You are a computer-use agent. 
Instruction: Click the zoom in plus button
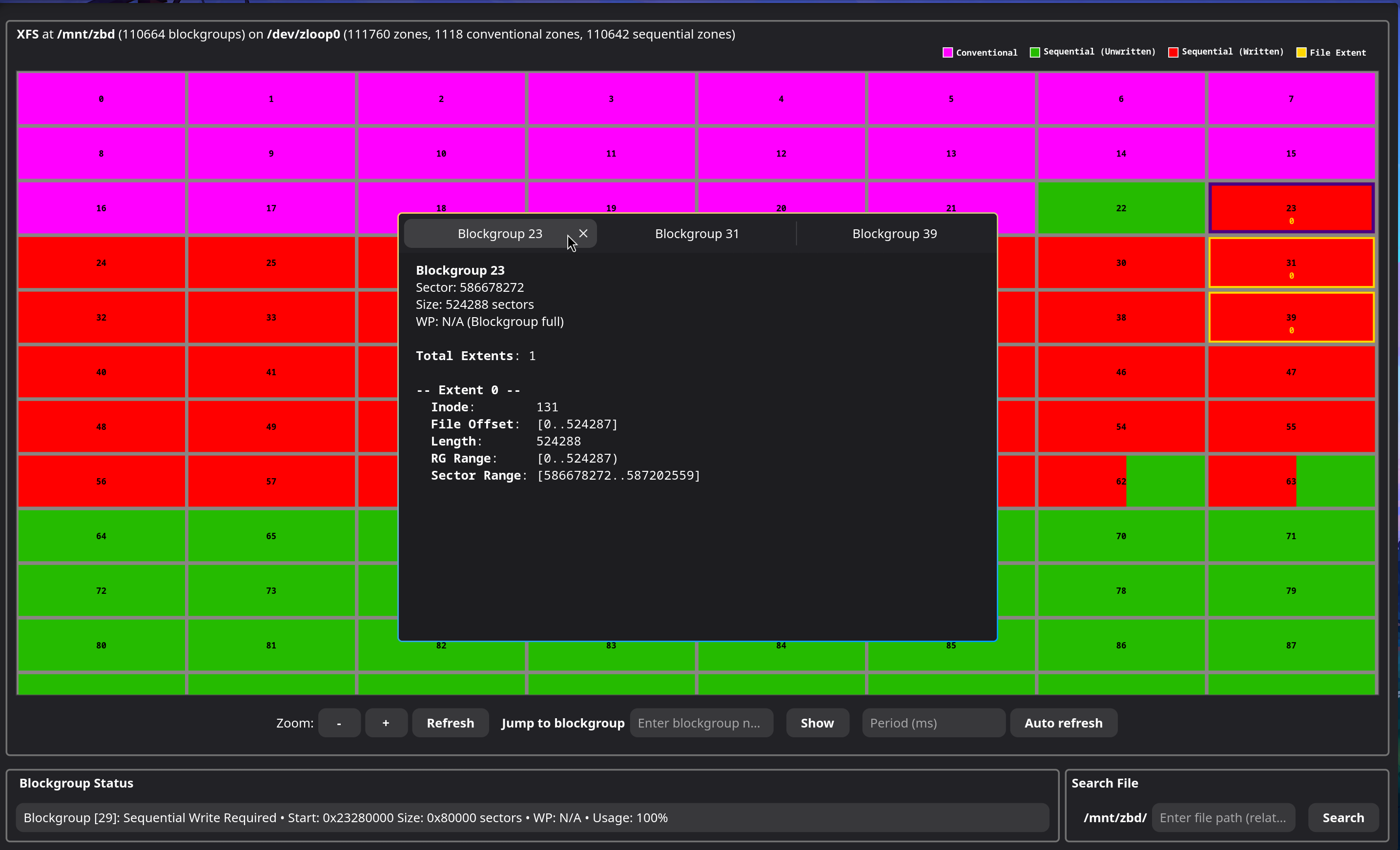(x=386, y=723)
